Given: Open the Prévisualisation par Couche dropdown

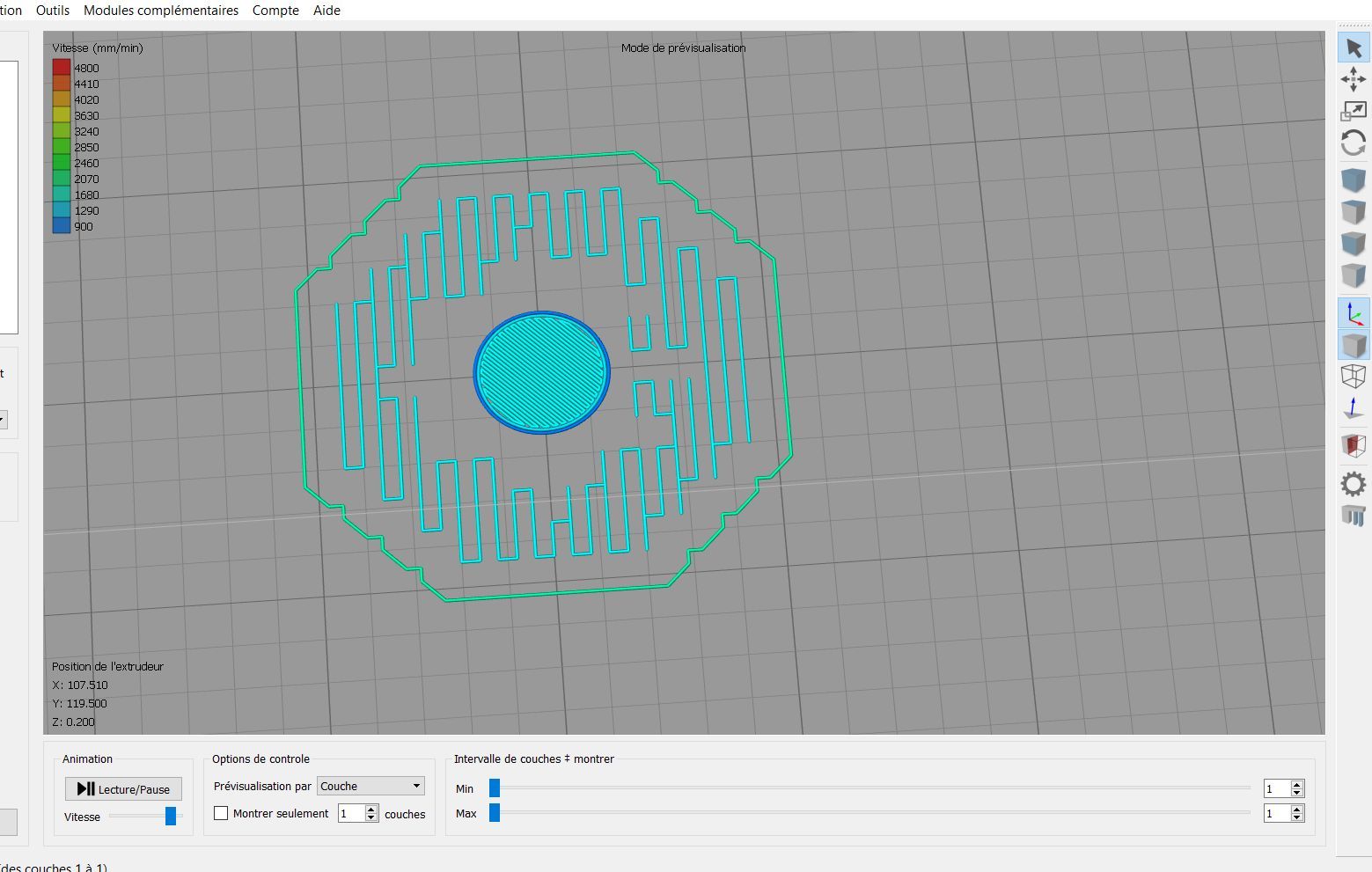Looking at the screenshot, I should pos(371,786).
